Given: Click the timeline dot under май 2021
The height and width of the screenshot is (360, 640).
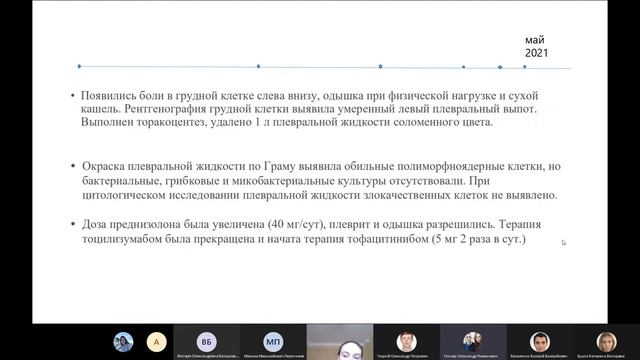Looking at the screenshot, I should coord(524,67).
